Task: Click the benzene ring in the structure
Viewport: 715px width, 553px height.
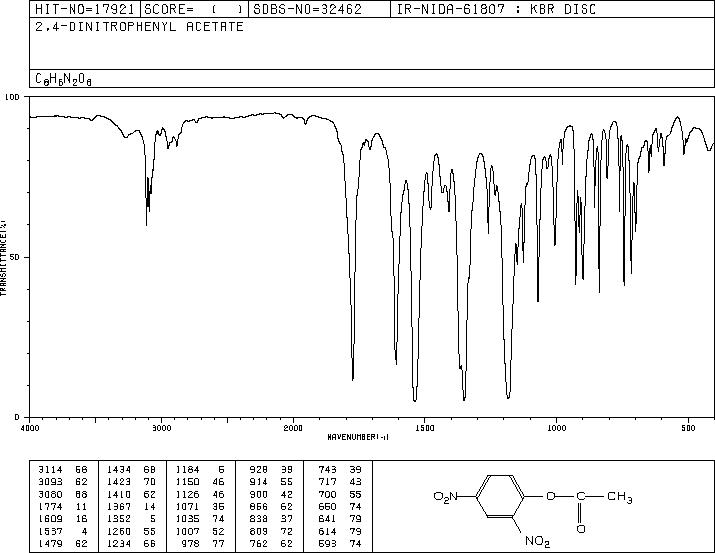Action: point(500,496)
